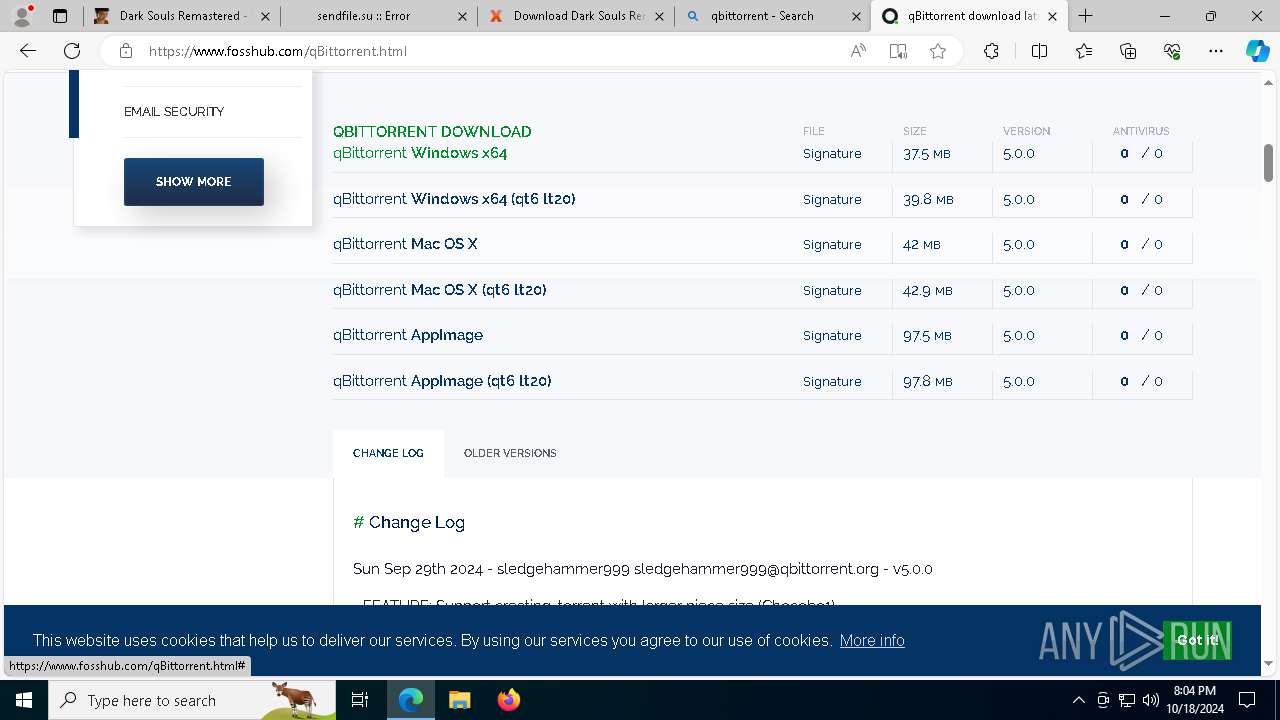Switch to sendfile.su Error tab
Image resolution: width=1280 pixels, height=720 pixels.
pos(377,16)
